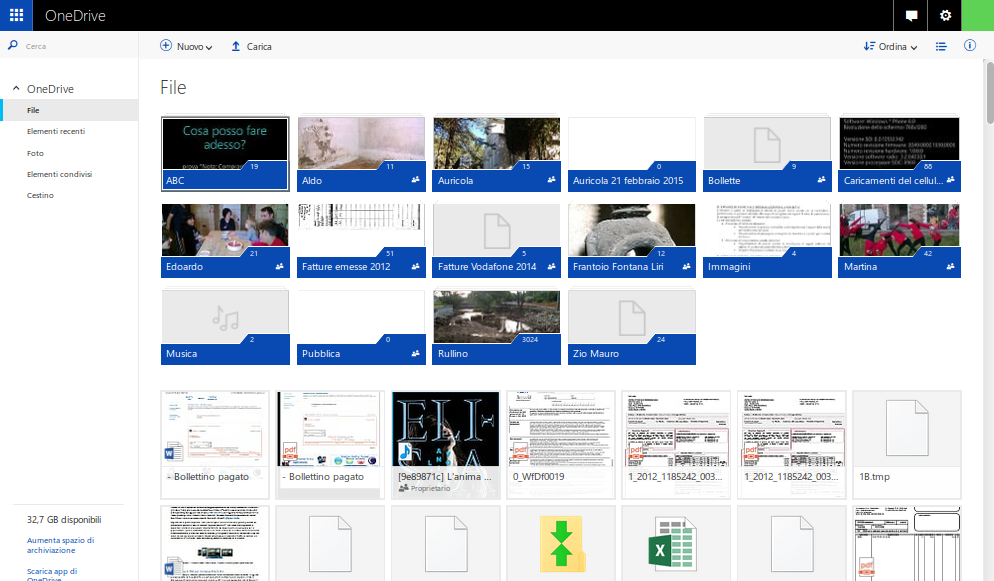This screenshot has width=994, height=581.
Task: Click the shared-people icon on Edoardo folder
Action: [280, 267]
